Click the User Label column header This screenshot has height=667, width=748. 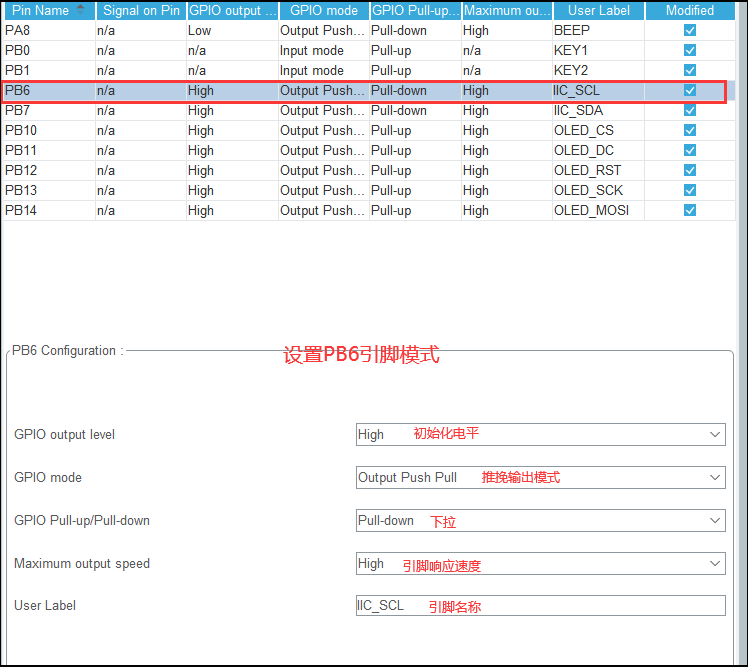pyautogui.click(x=598, y=10)
